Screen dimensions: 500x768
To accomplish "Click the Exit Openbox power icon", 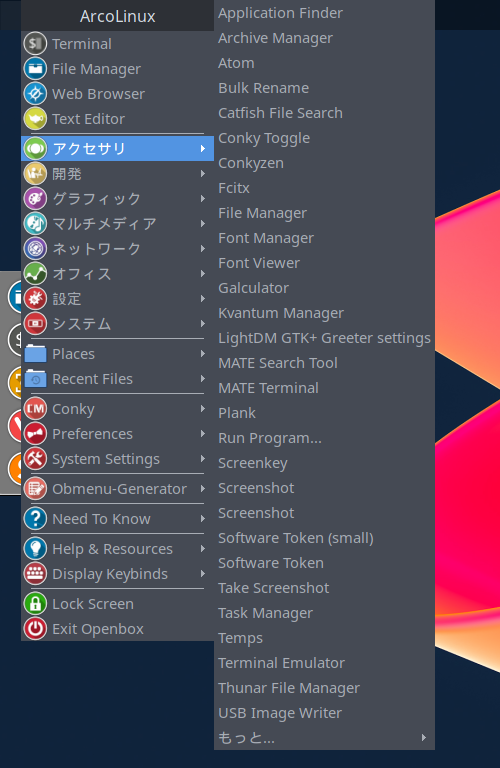I will pos(35,628).
